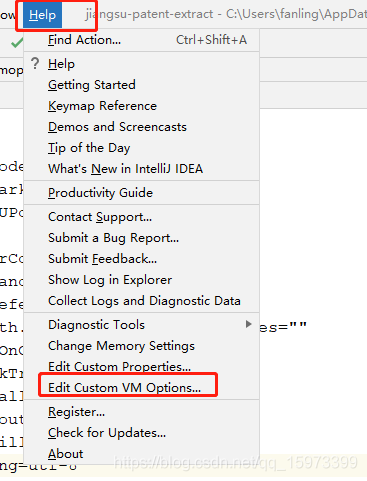The width and height of the screenshot is (367, 481).
Task: Open What's New in IntelliJ IDEA
Action: 142,169
